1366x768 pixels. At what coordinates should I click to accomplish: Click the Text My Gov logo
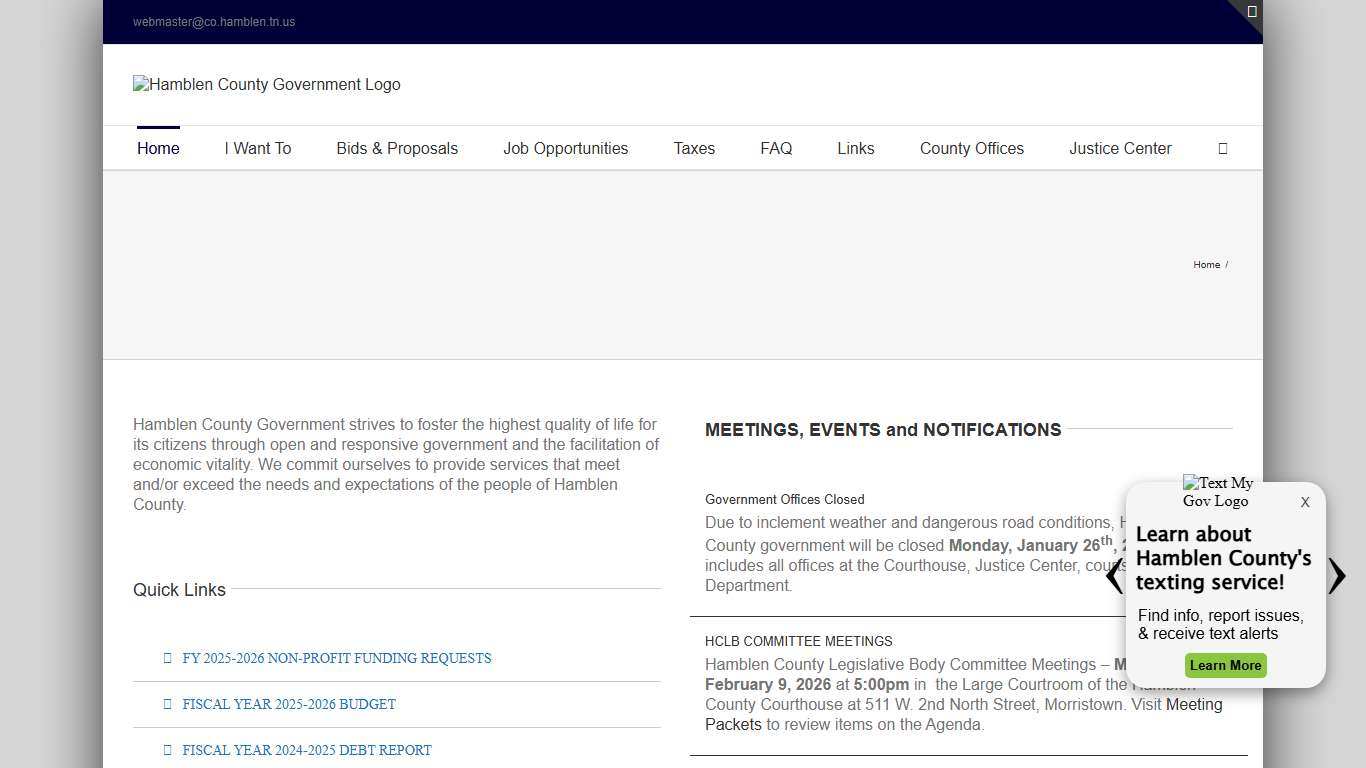(1217, 492)
